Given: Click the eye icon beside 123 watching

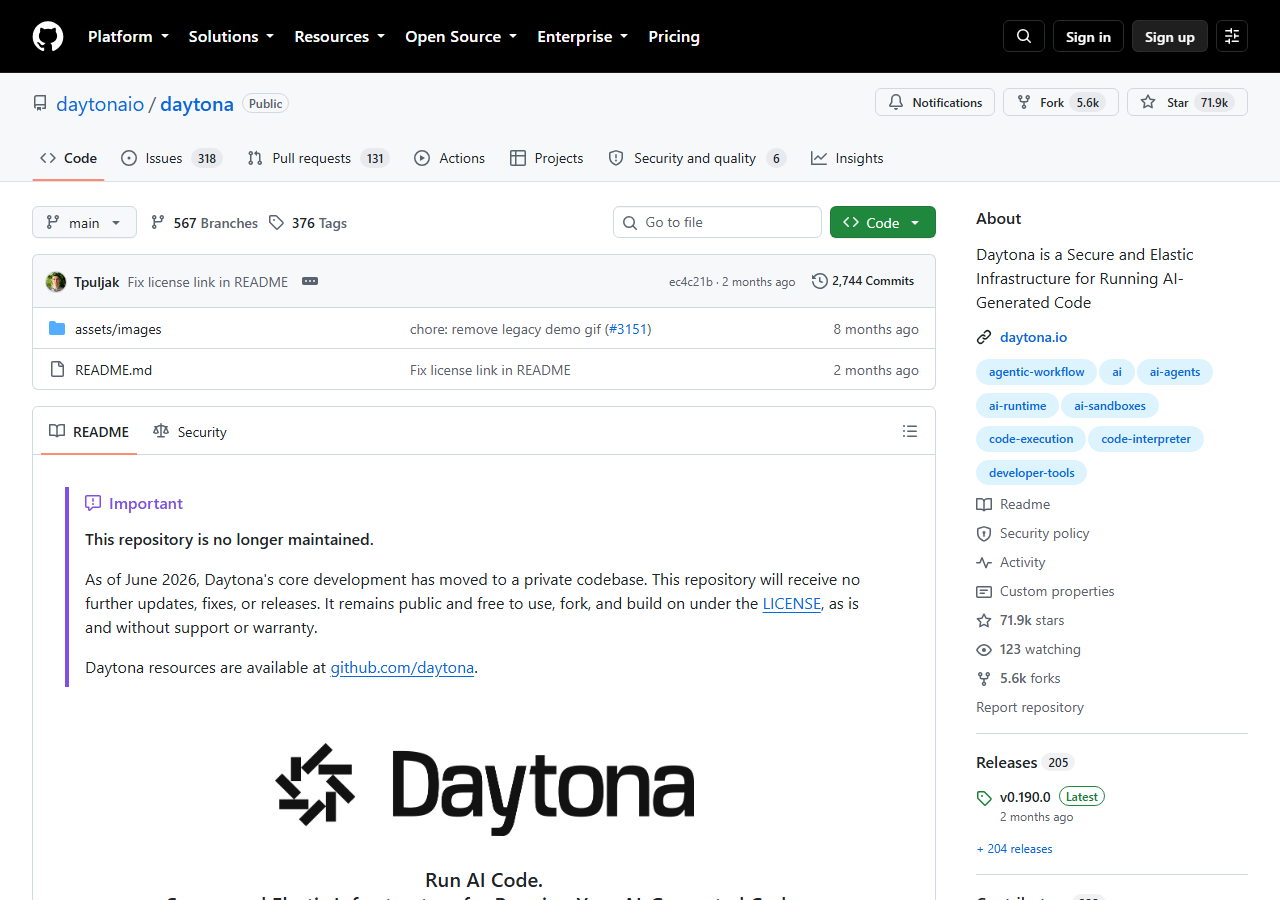Looking at the screenshot, I should (984, 650).
